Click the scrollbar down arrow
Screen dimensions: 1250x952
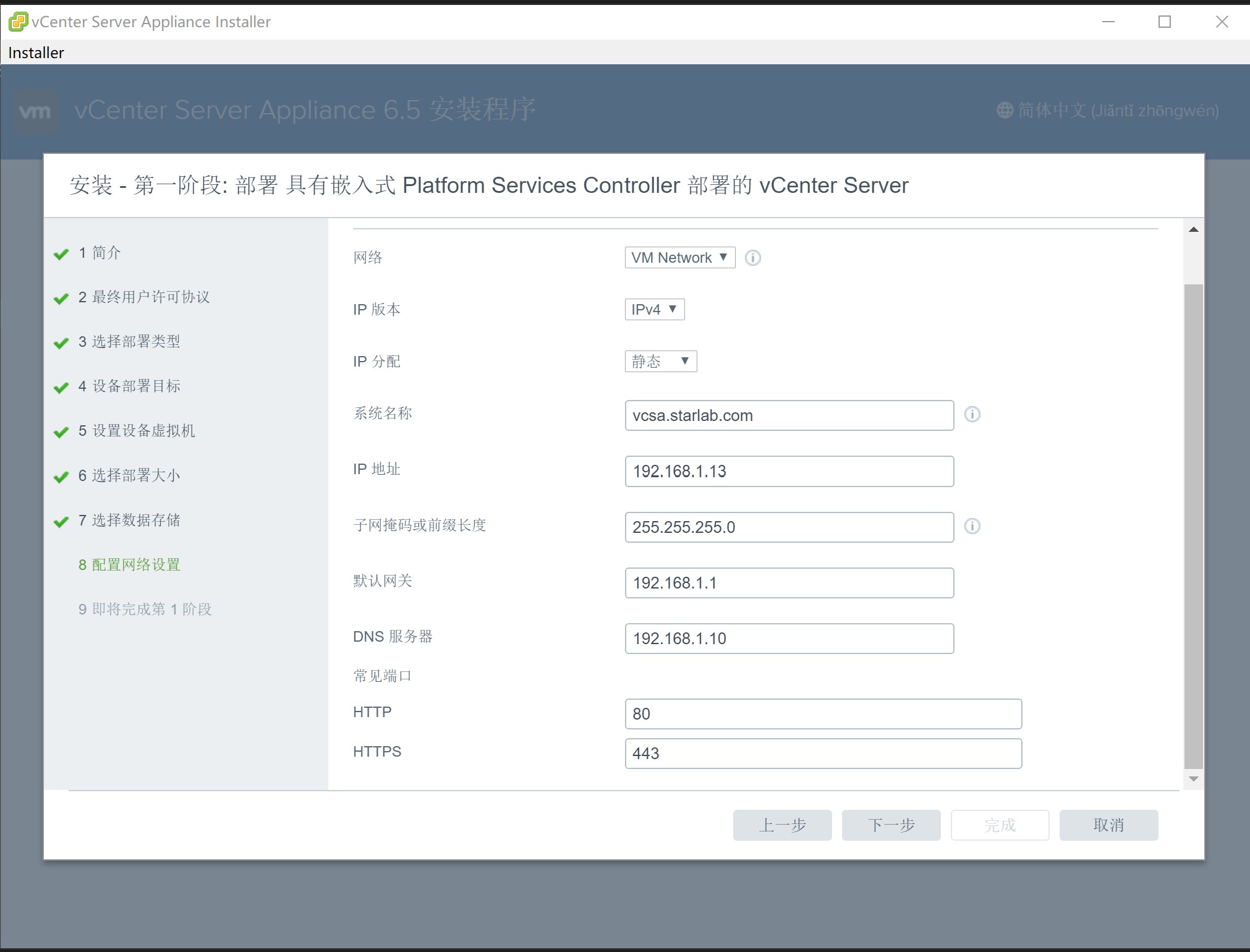point(1194,779)
